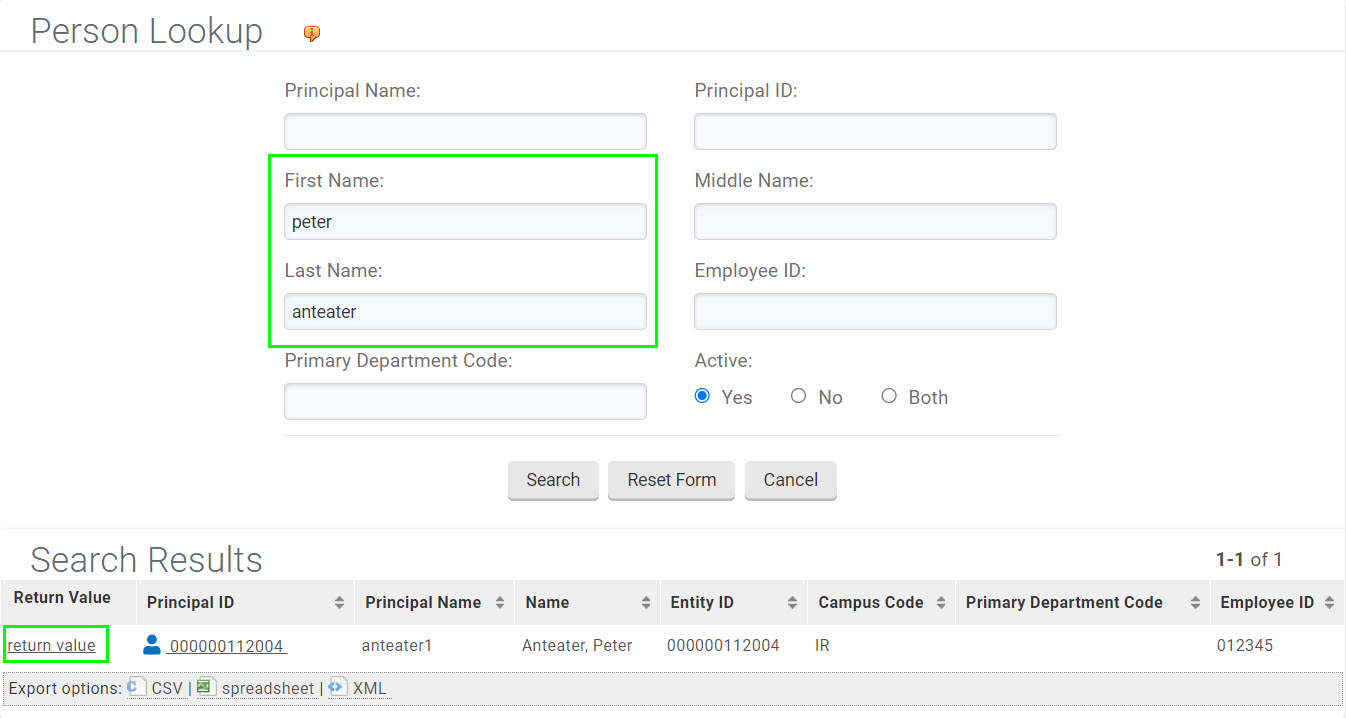The image size is (1346, 718).
Task: Open the Person Lookup help icon
Action: pyautogui.click(x=312, y=34)
